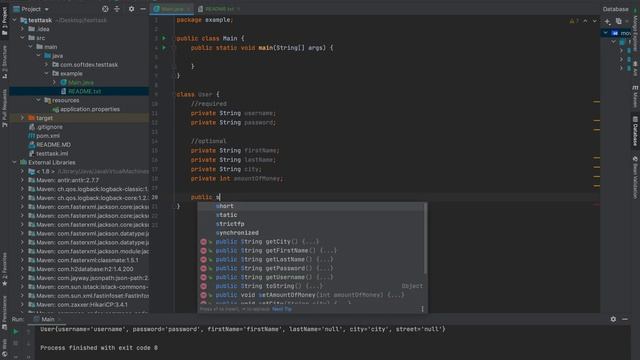Collapse the testtask project root
This screenshot has height=360, width=640.
pos(15,20)
